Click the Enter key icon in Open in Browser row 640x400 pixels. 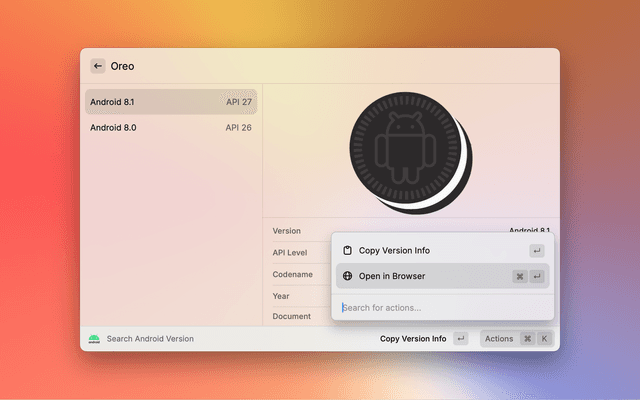pos(537,276)
